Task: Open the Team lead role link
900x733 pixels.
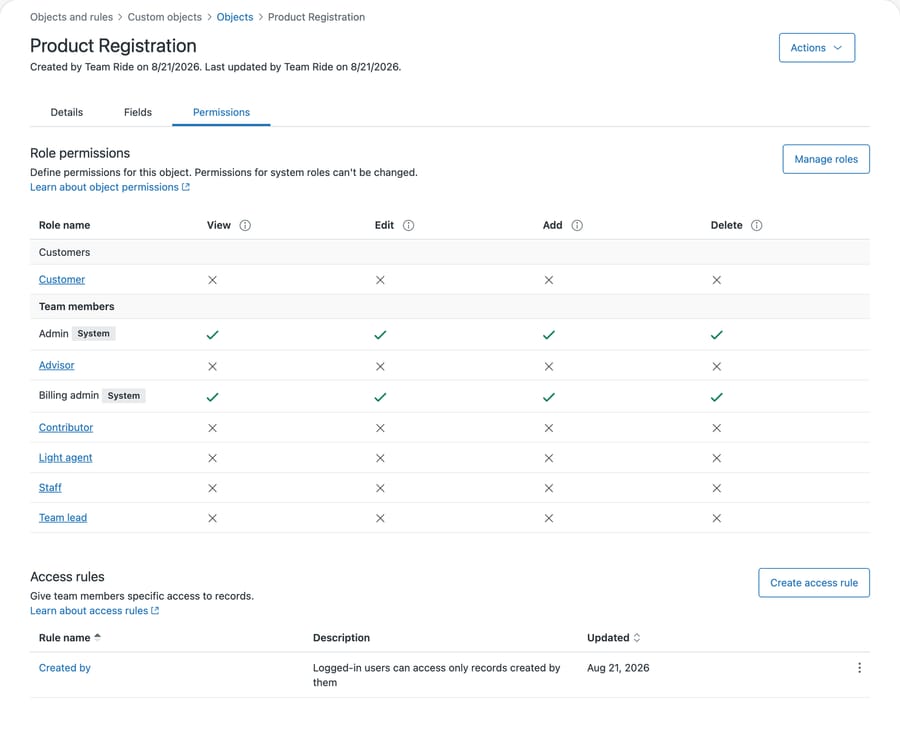Action: coord(63,518)
